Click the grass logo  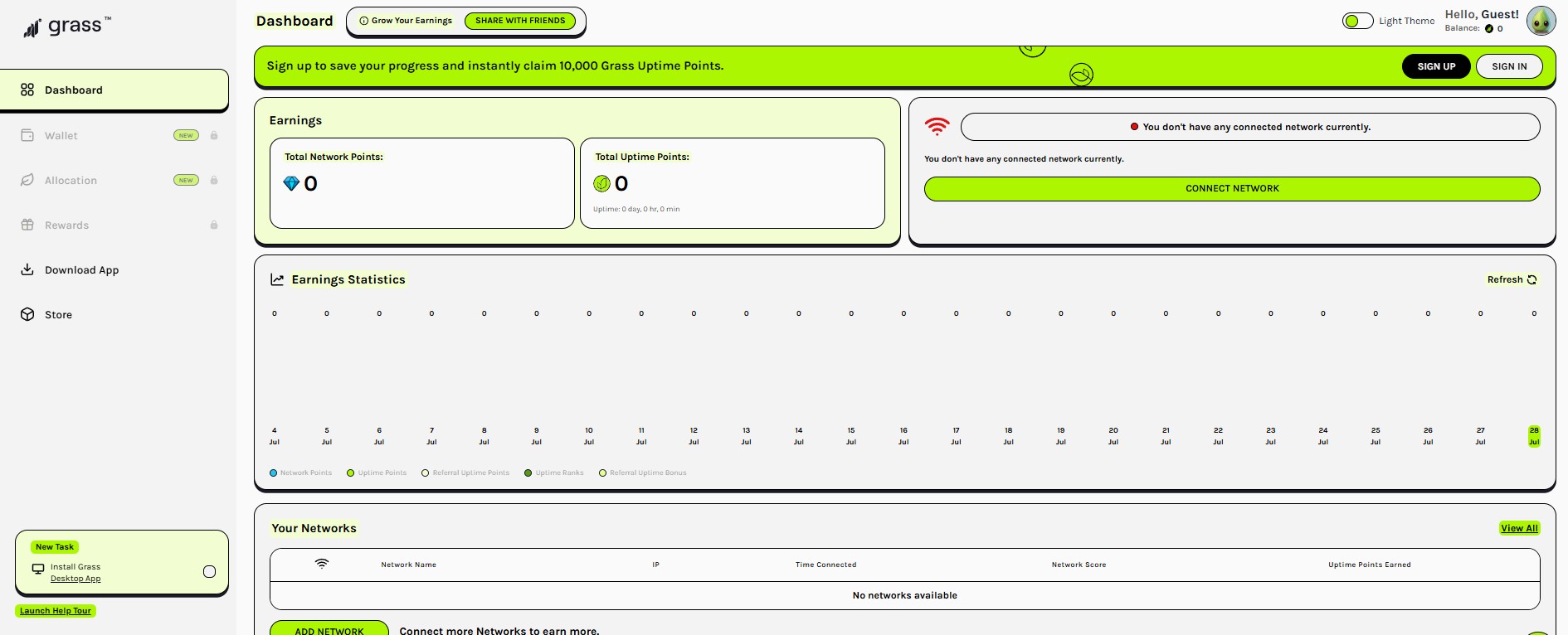(x=66, y=27)
